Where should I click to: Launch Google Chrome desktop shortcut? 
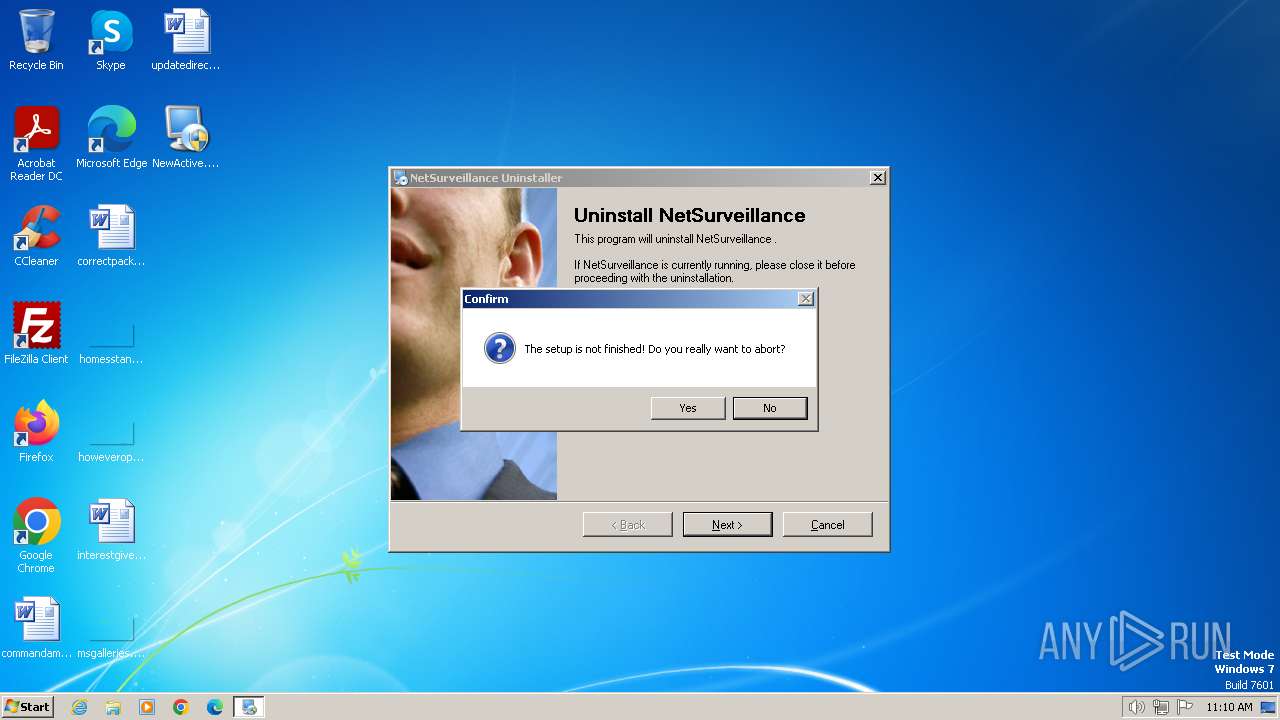(36, 536)
